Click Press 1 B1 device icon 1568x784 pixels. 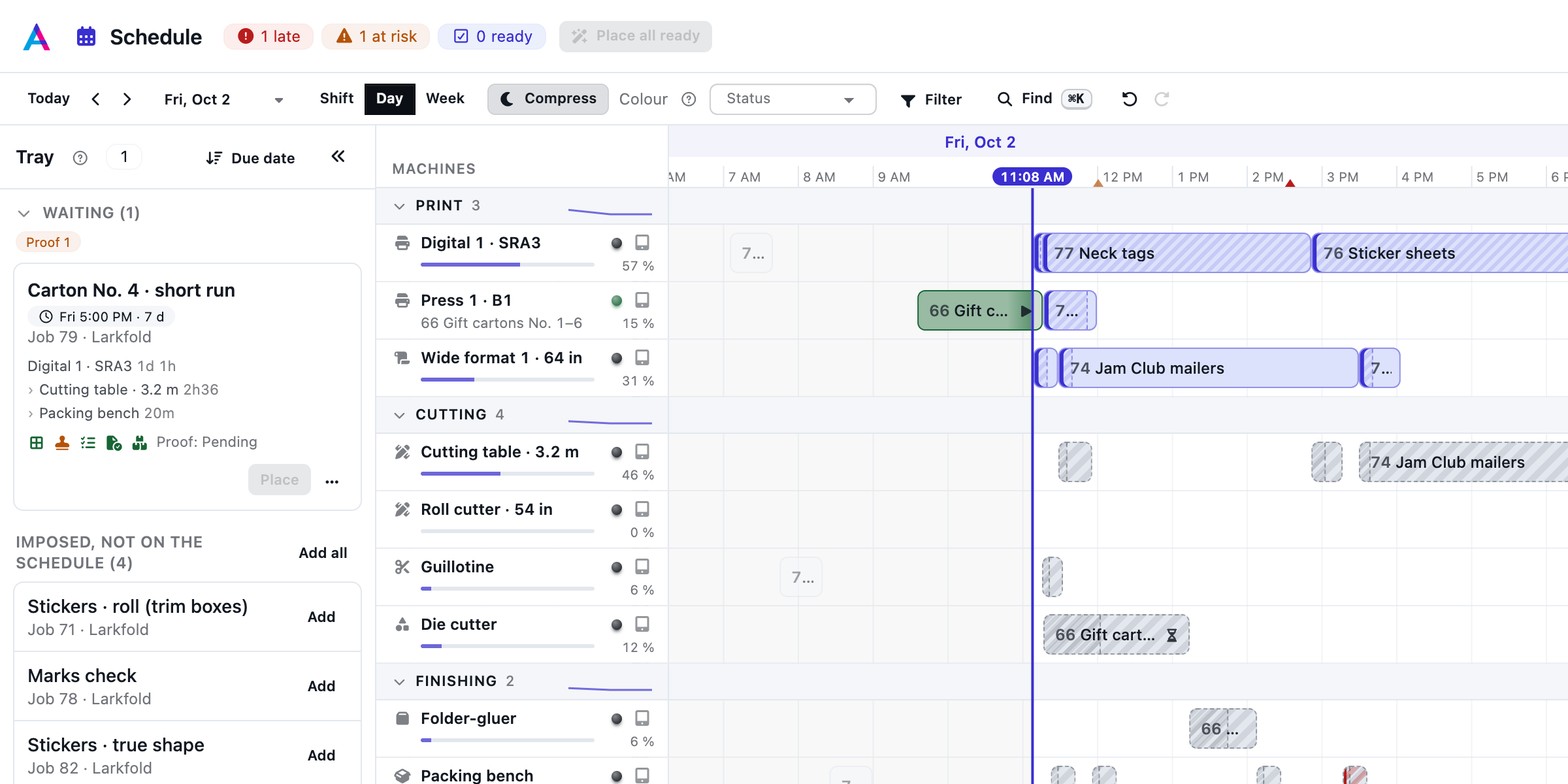642,301
